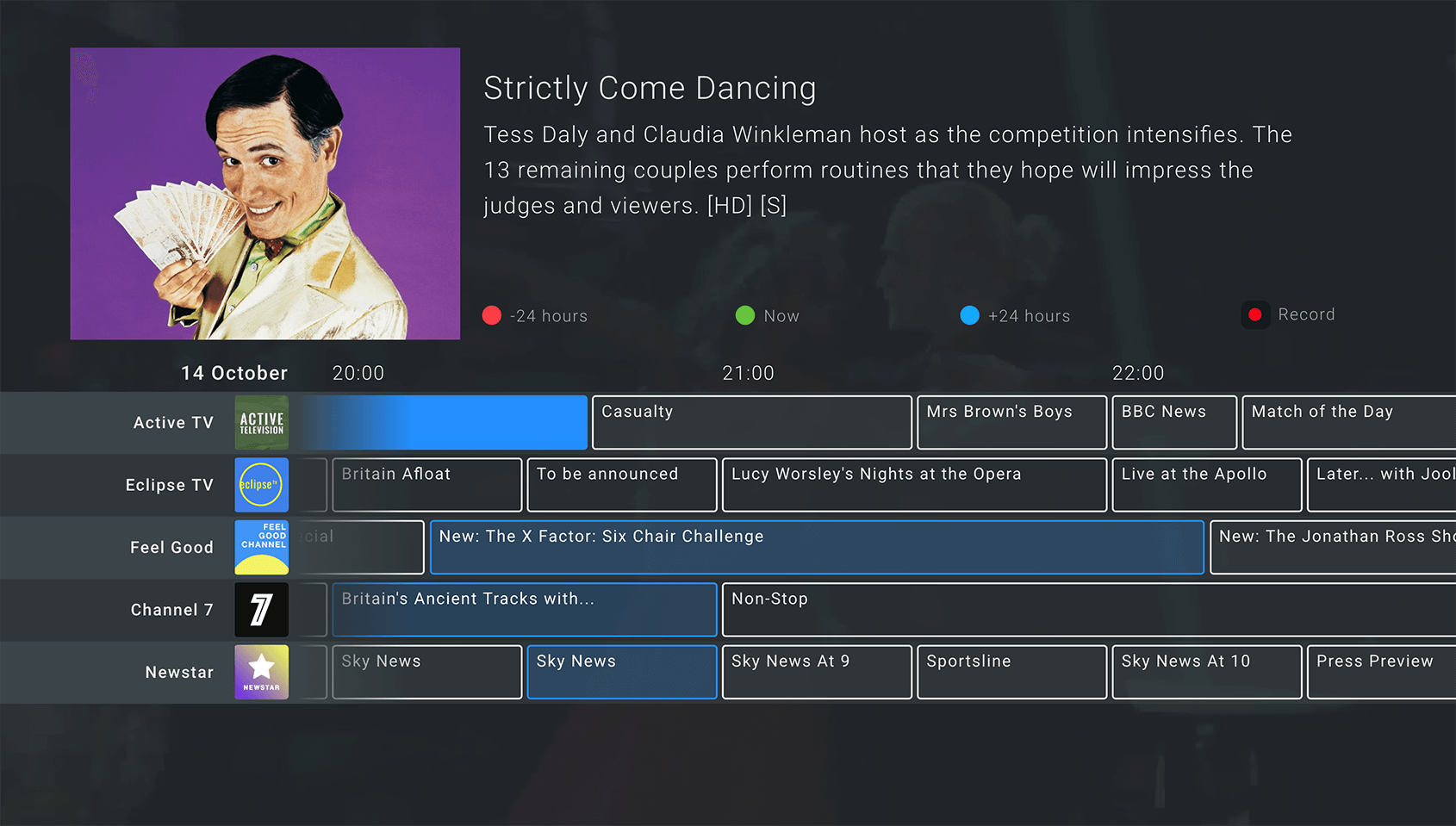Click the Newstar star logo
Image resolution: width=1456 pixels, height=826 pixels.
pos(262,673)
